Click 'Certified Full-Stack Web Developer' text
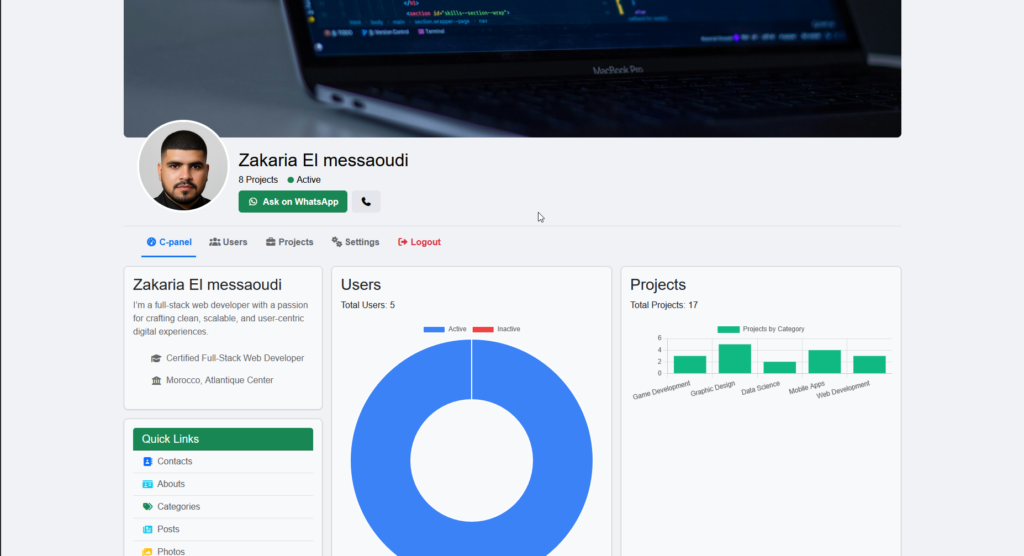This screenshot has width=1024, height=556. click(235, 358)
